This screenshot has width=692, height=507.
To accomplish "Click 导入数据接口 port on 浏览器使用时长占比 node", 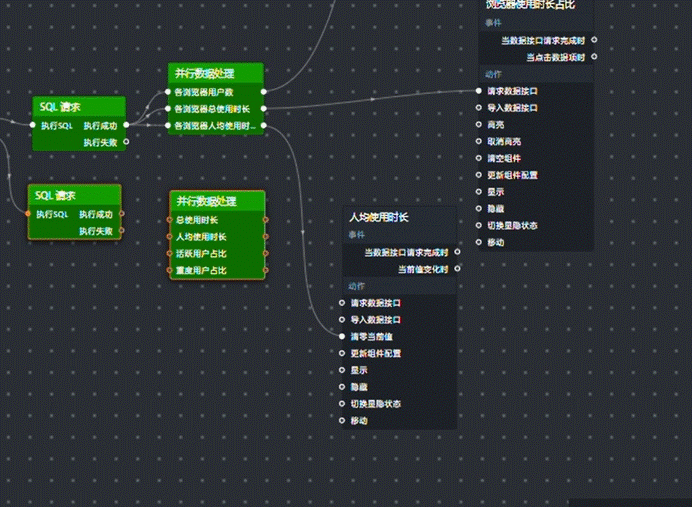I will click(x=478, y=107).
